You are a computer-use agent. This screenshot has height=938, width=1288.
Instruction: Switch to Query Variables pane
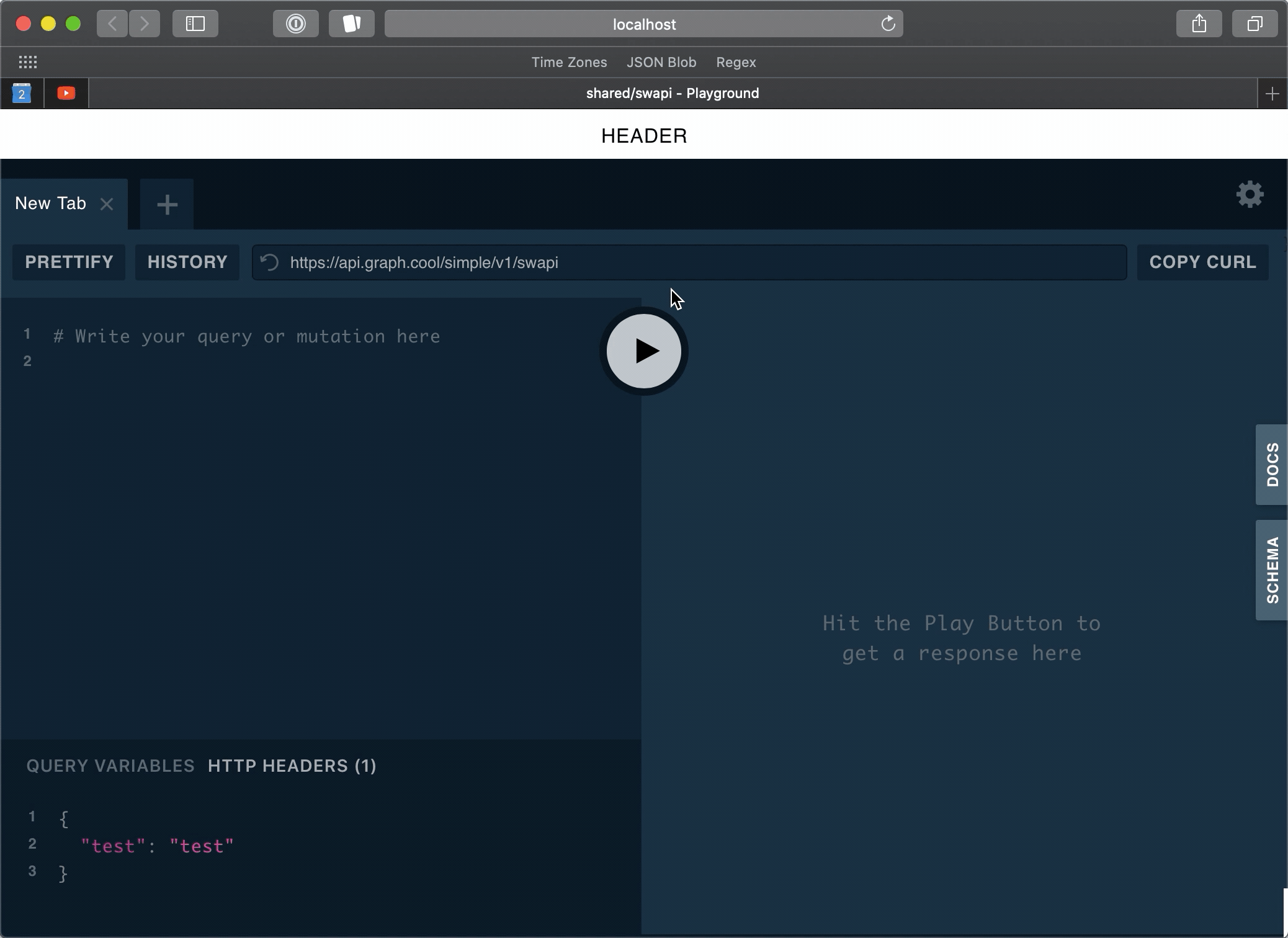[x=110, y=766]
